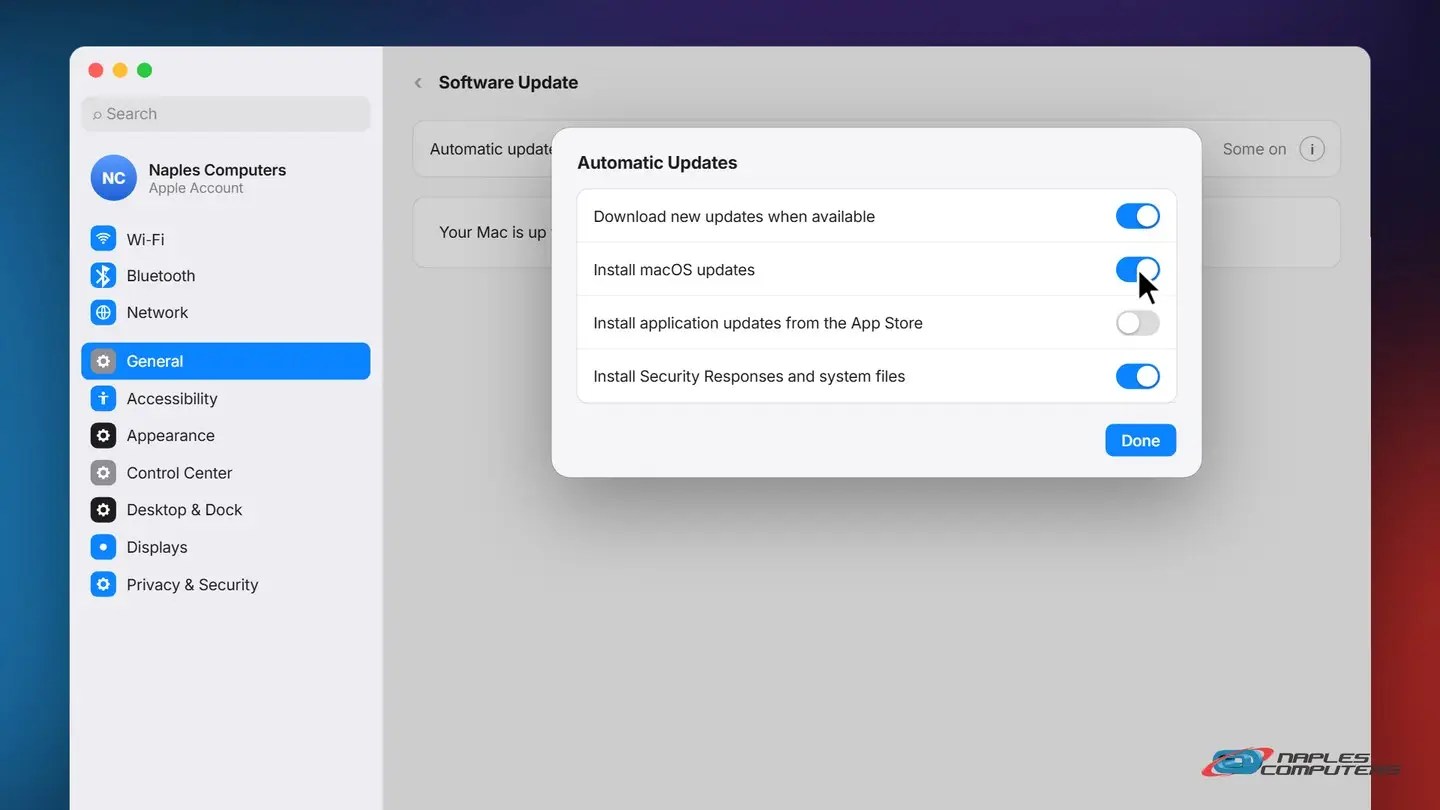Screen dimensions: 1440x810
Task: Disable the Install macOS updates switch
Action: [1138, 269]
